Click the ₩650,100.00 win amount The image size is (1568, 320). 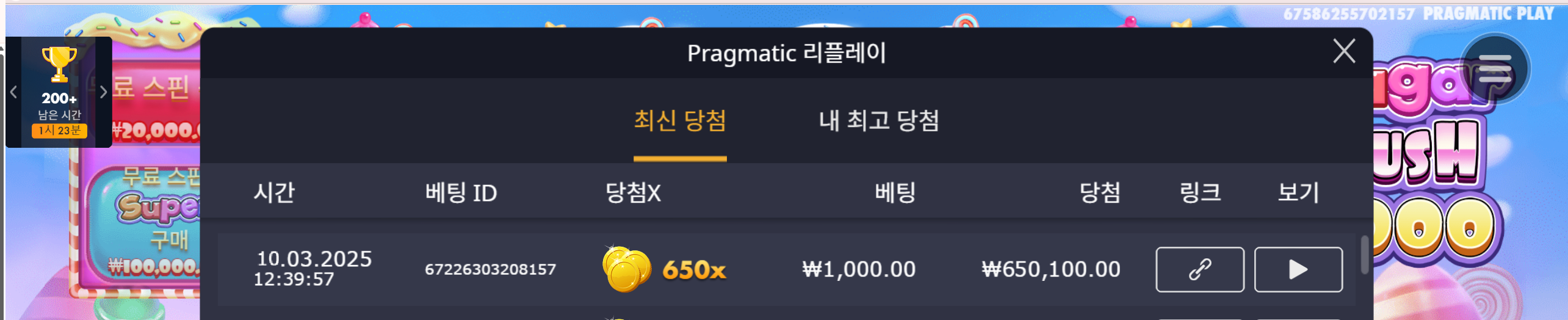pyautogui.click(x=1051, y=269)
